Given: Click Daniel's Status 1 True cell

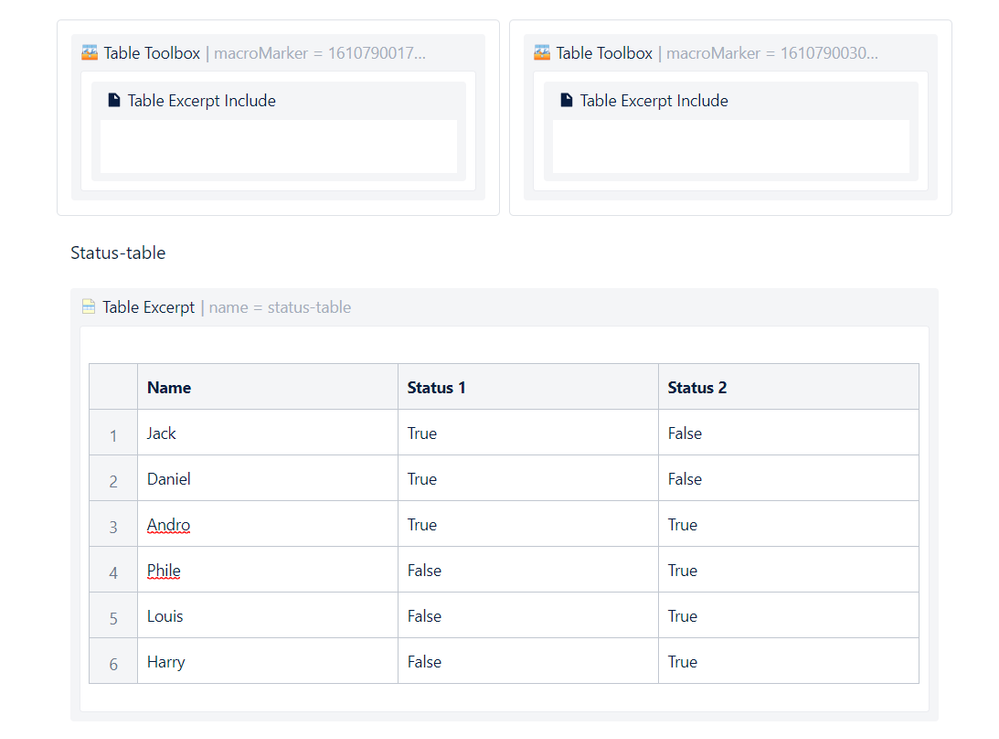Looking at the screenshot, I should 528,478.
